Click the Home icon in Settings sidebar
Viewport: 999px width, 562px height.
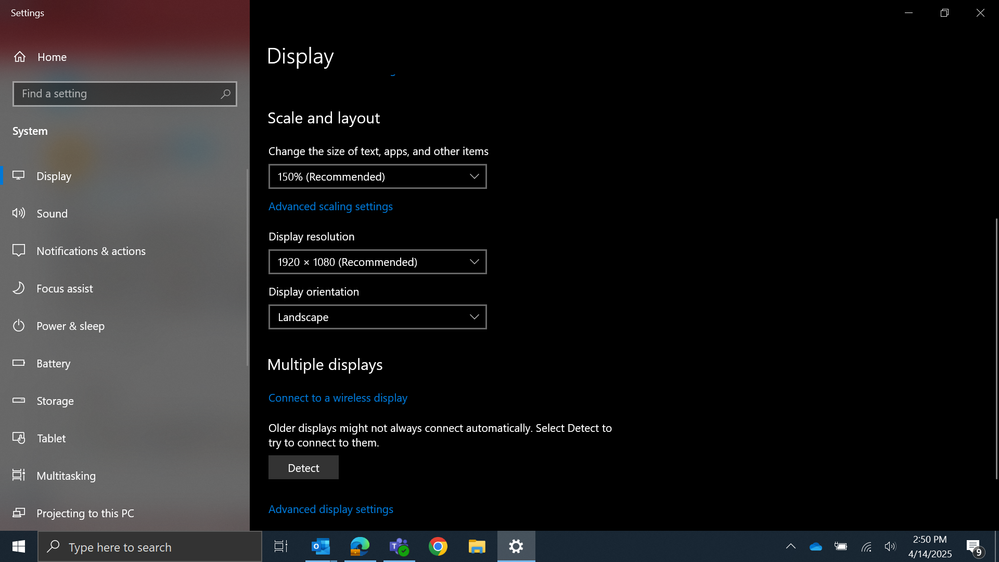pyautogui.click(x=20, y=57)
